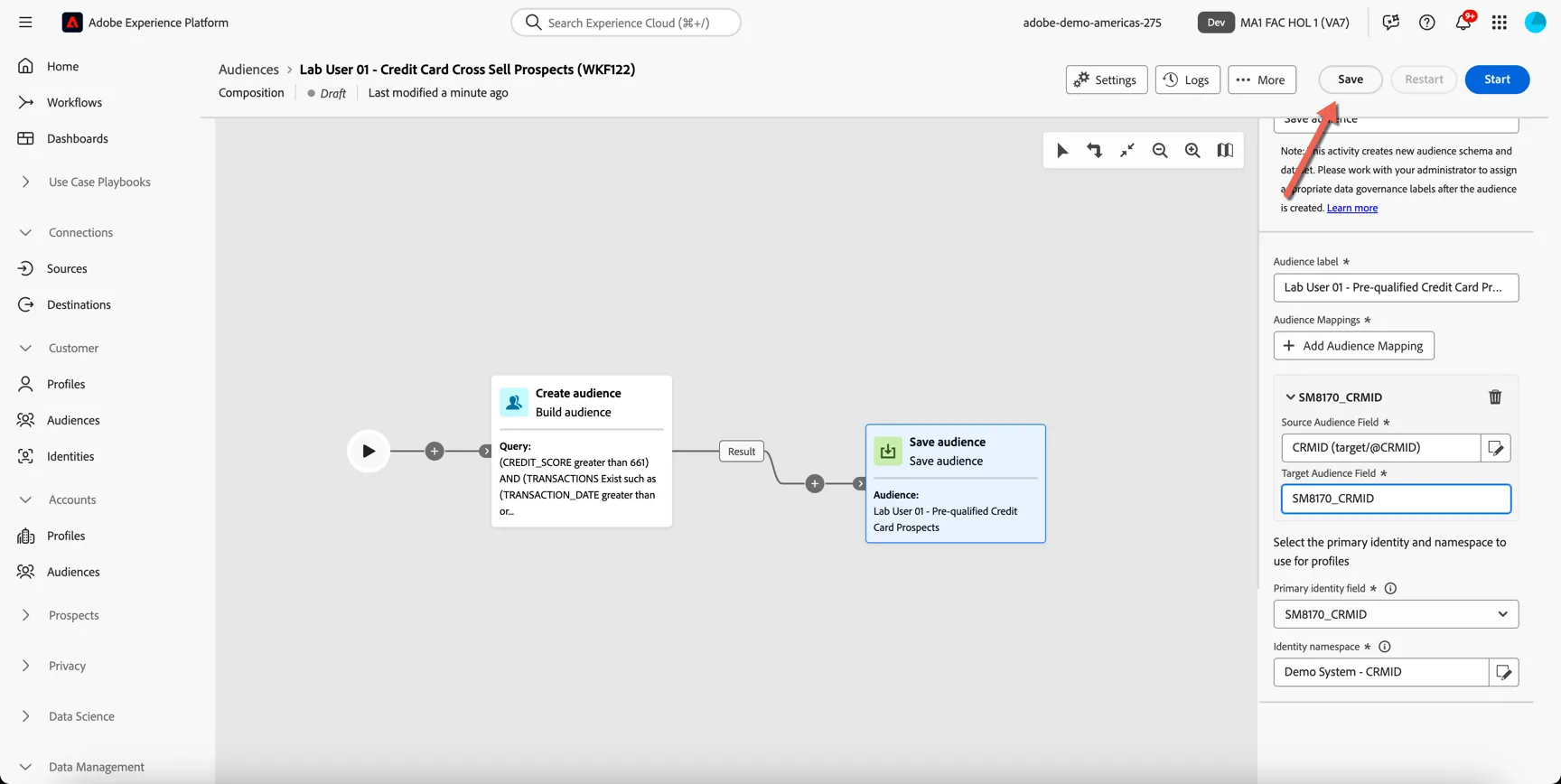Click the Add Audience Mapping button
The height and width of the screenshot is (784, 1561).
[x=1353, y=346]
